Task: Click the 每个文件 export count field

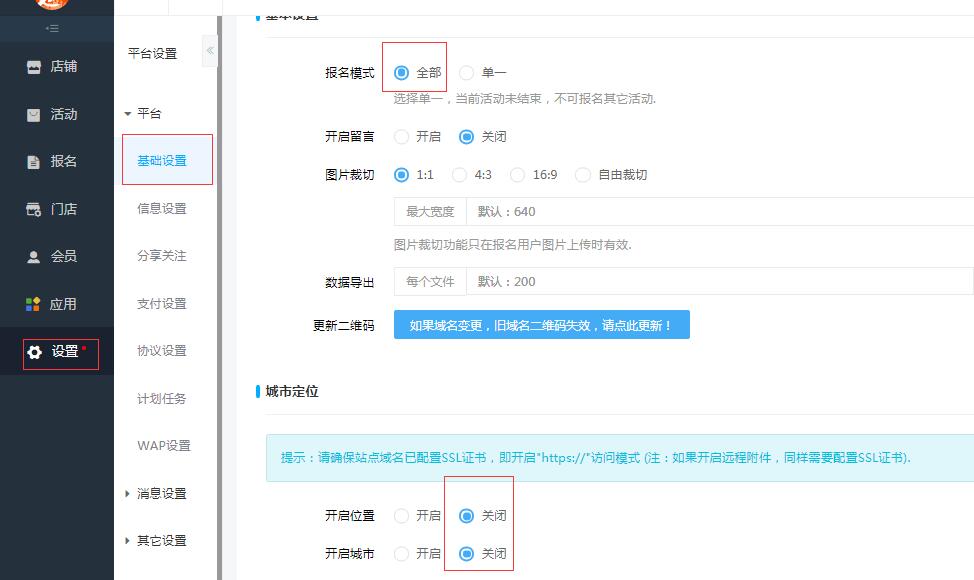Action: coord(720,282)
